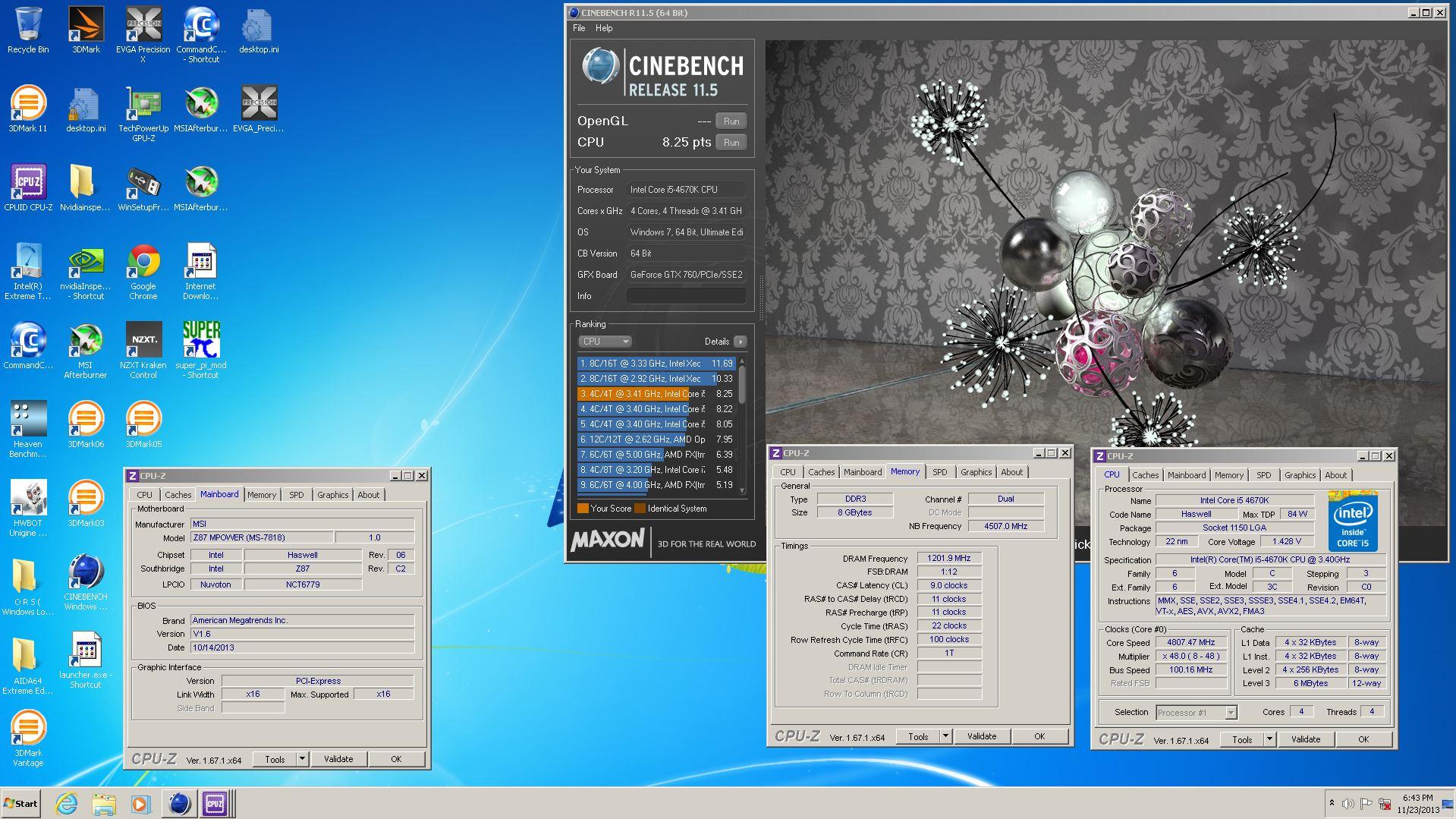Viewport: 1456px width, 819px height.
Task: Switch to CPU tab in Memory CPU-Z window
Action: (788, 472)
